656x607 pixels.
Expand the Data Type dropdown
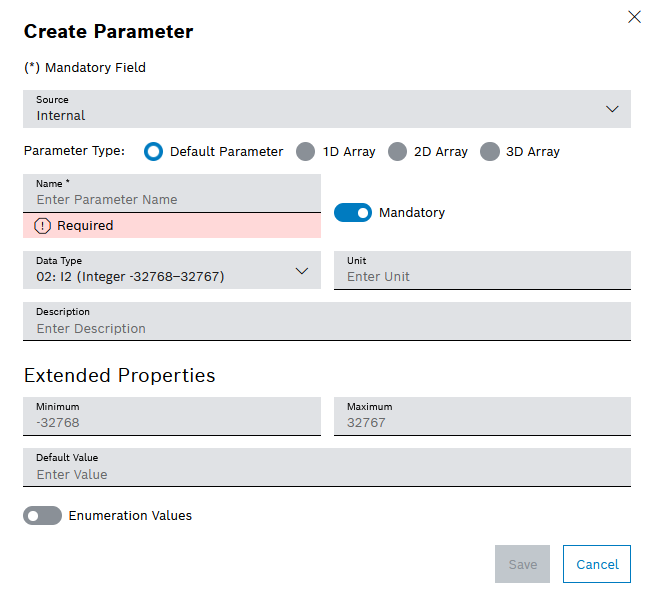pos(172,270)
